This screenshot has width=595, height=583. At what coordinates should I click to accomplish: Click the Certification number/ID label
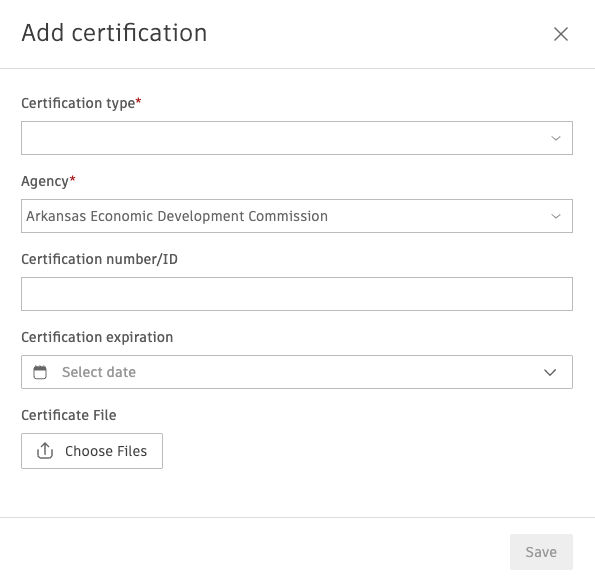click(99, 259)
